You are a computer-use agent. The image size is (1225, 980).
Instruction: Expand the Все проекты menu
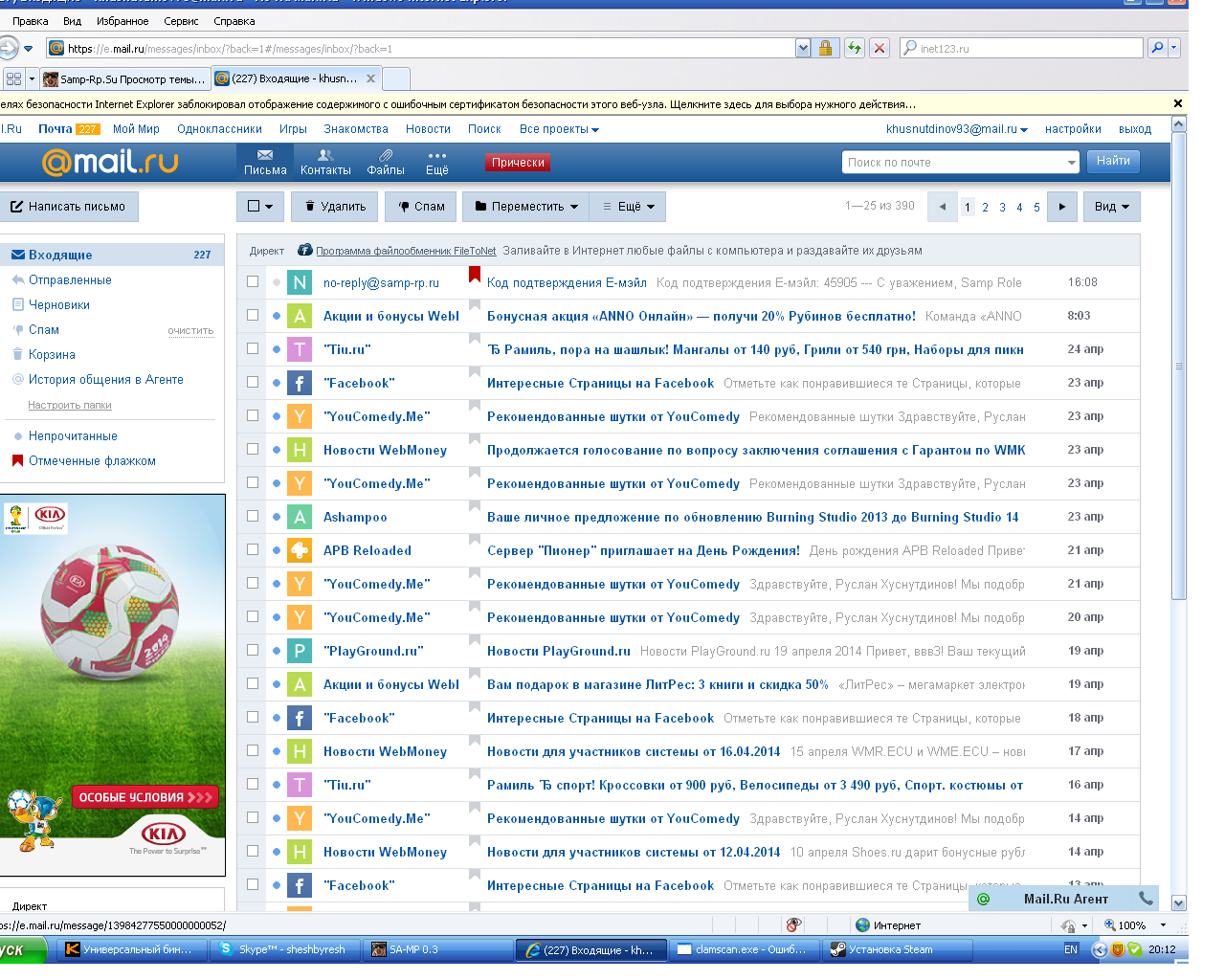pos(559,129)
